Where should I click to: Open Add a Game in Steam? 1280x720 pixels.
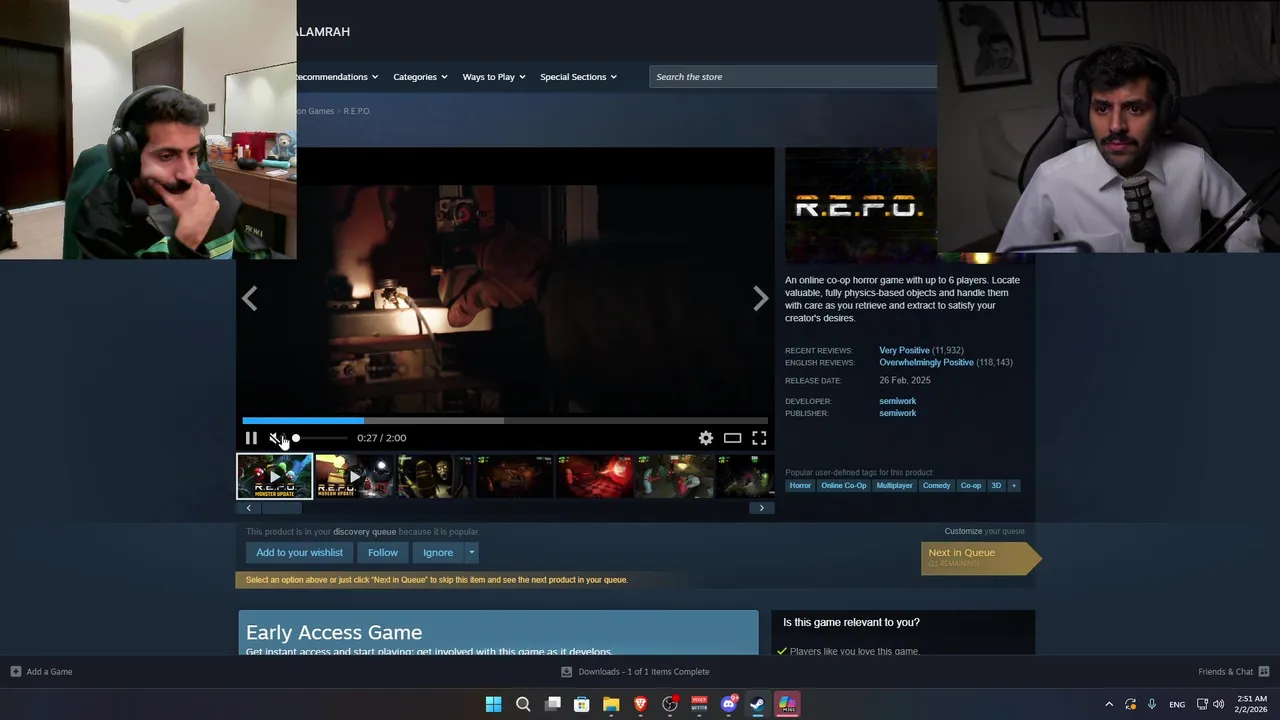point(41,672)
